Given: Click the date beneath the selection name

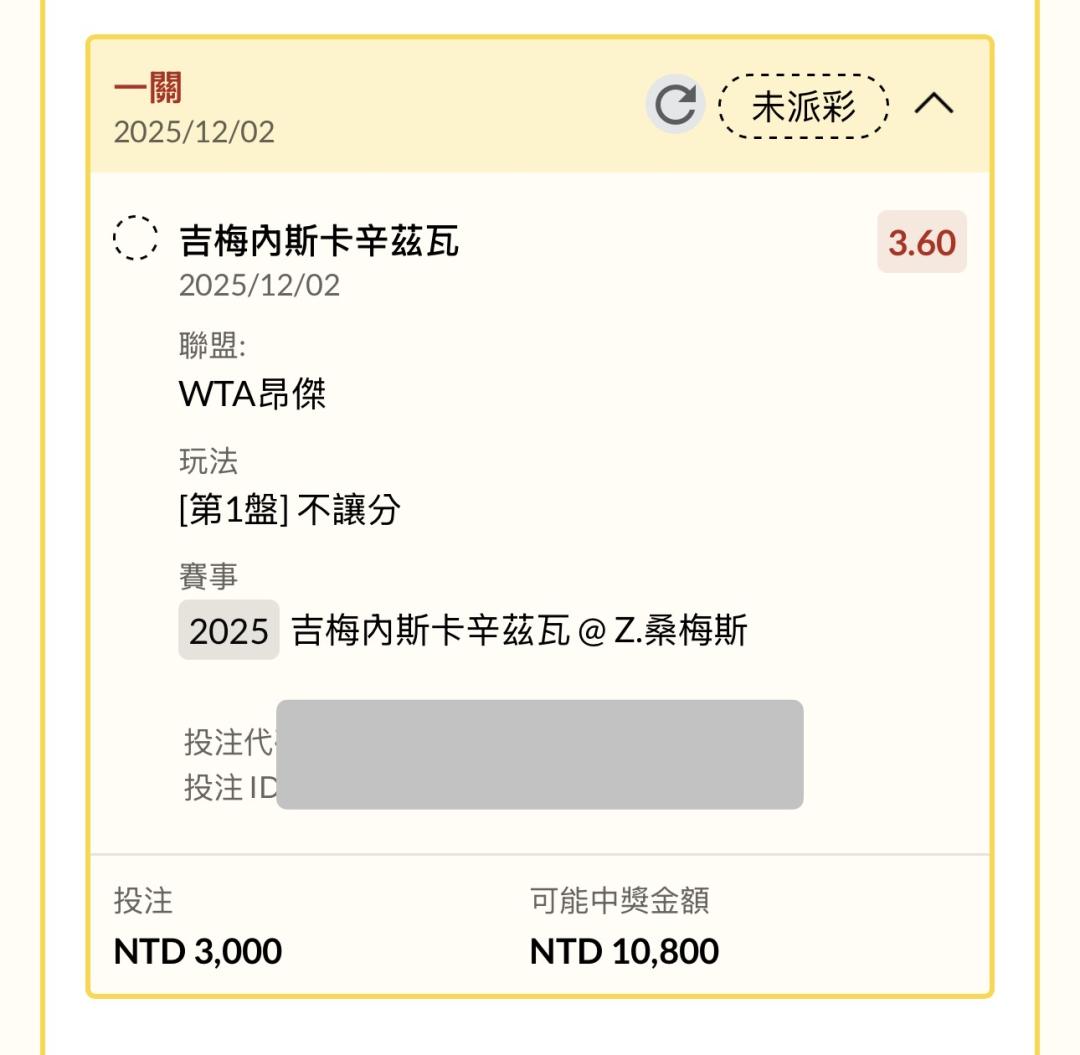Looking at the screenshot, I should (x=259, y=285).
